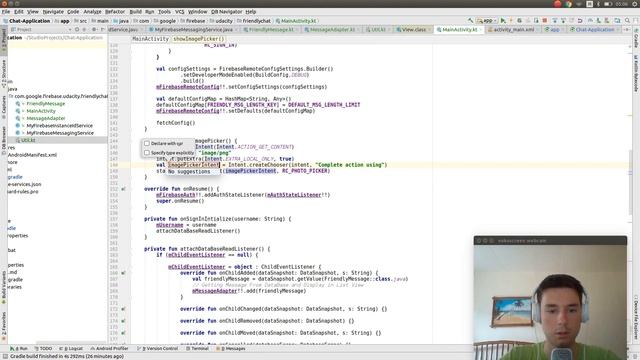
Task: Open the Chrome icon in system tray
Action: click(x=569, y=4)
